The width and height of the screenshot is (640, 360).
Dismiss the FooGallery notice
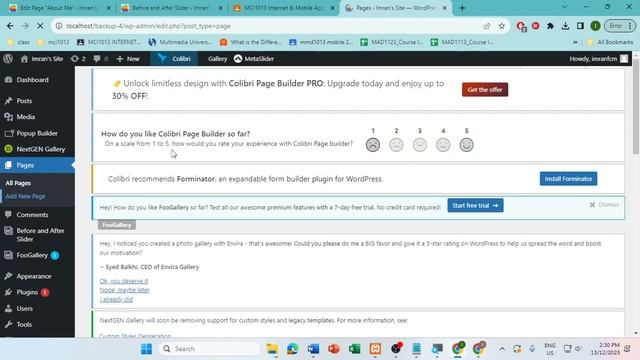coord(604,204)
